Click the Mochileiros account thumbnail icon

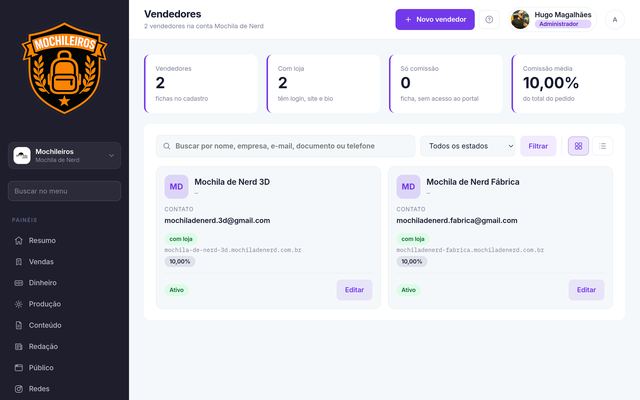(22, 156)
